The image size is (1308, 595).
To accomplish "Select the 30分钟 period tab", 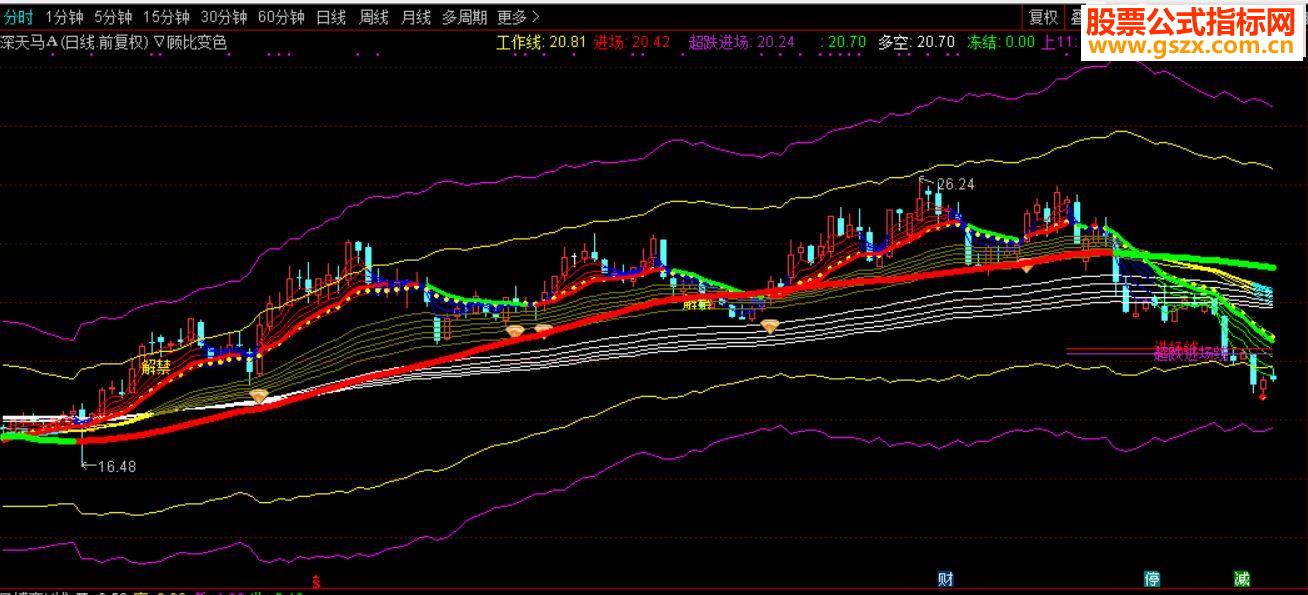I will coord(222,17).
